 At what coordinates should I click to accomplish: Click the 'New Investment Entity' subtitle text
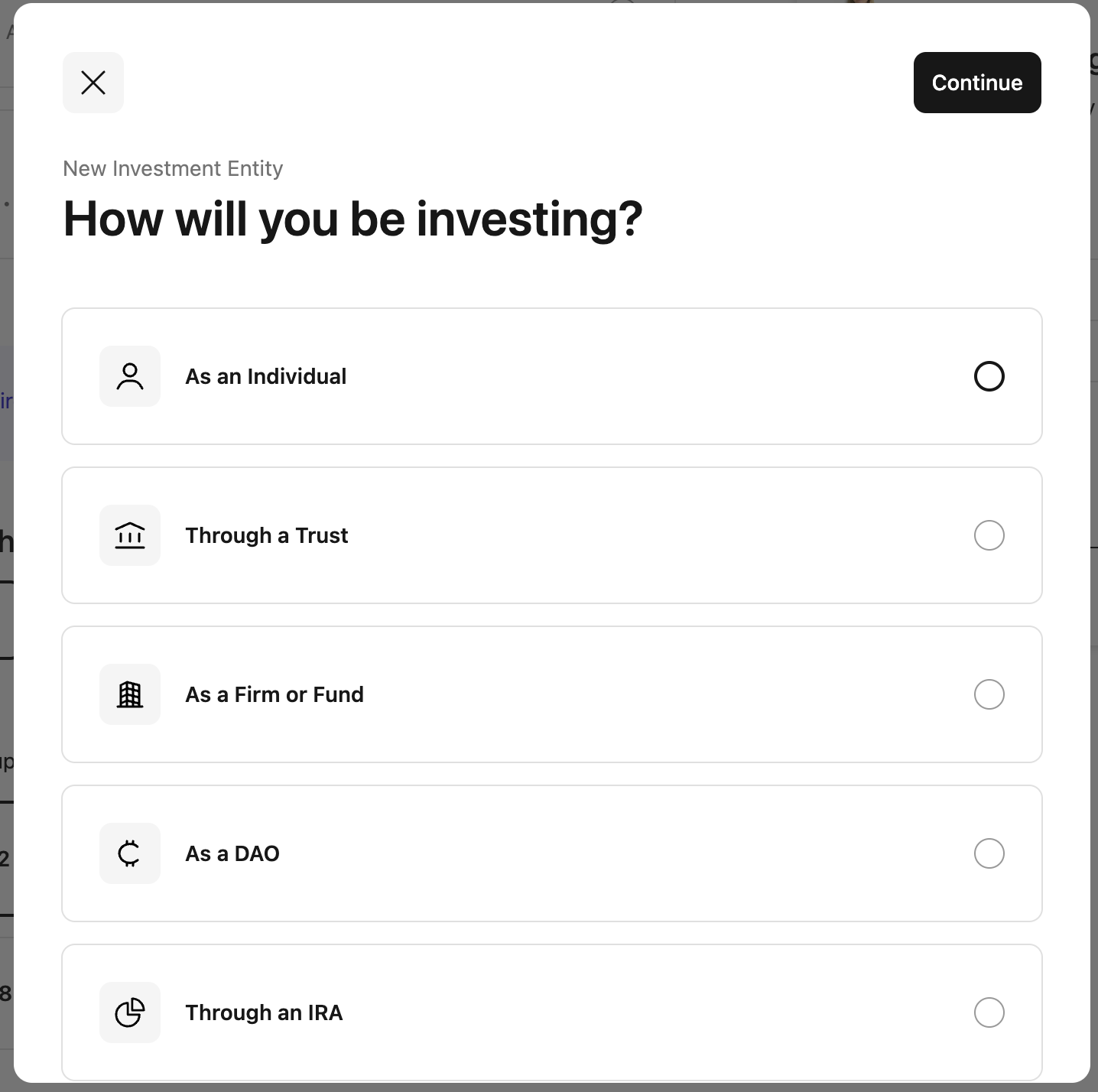coord(173,168)
